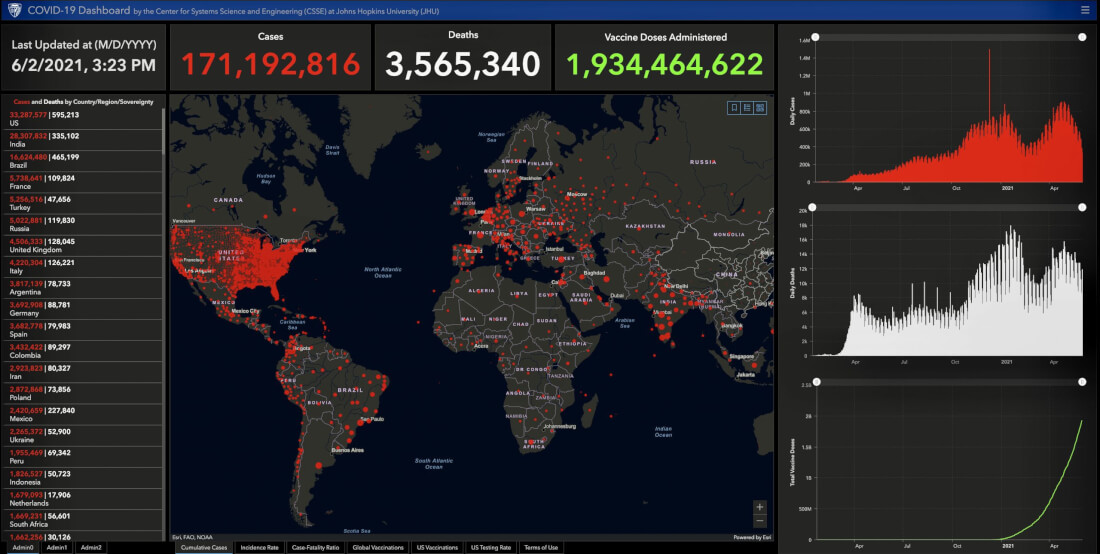Click the Last Updated date and time

83,65
